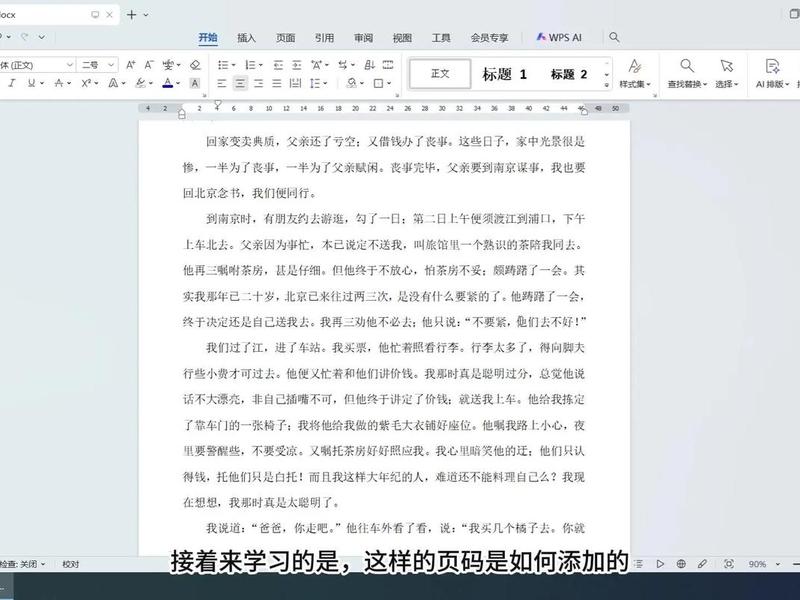
Task: Open the phonetic guide (变) tool
Action: pyautogui.click(x=168, y=65)
